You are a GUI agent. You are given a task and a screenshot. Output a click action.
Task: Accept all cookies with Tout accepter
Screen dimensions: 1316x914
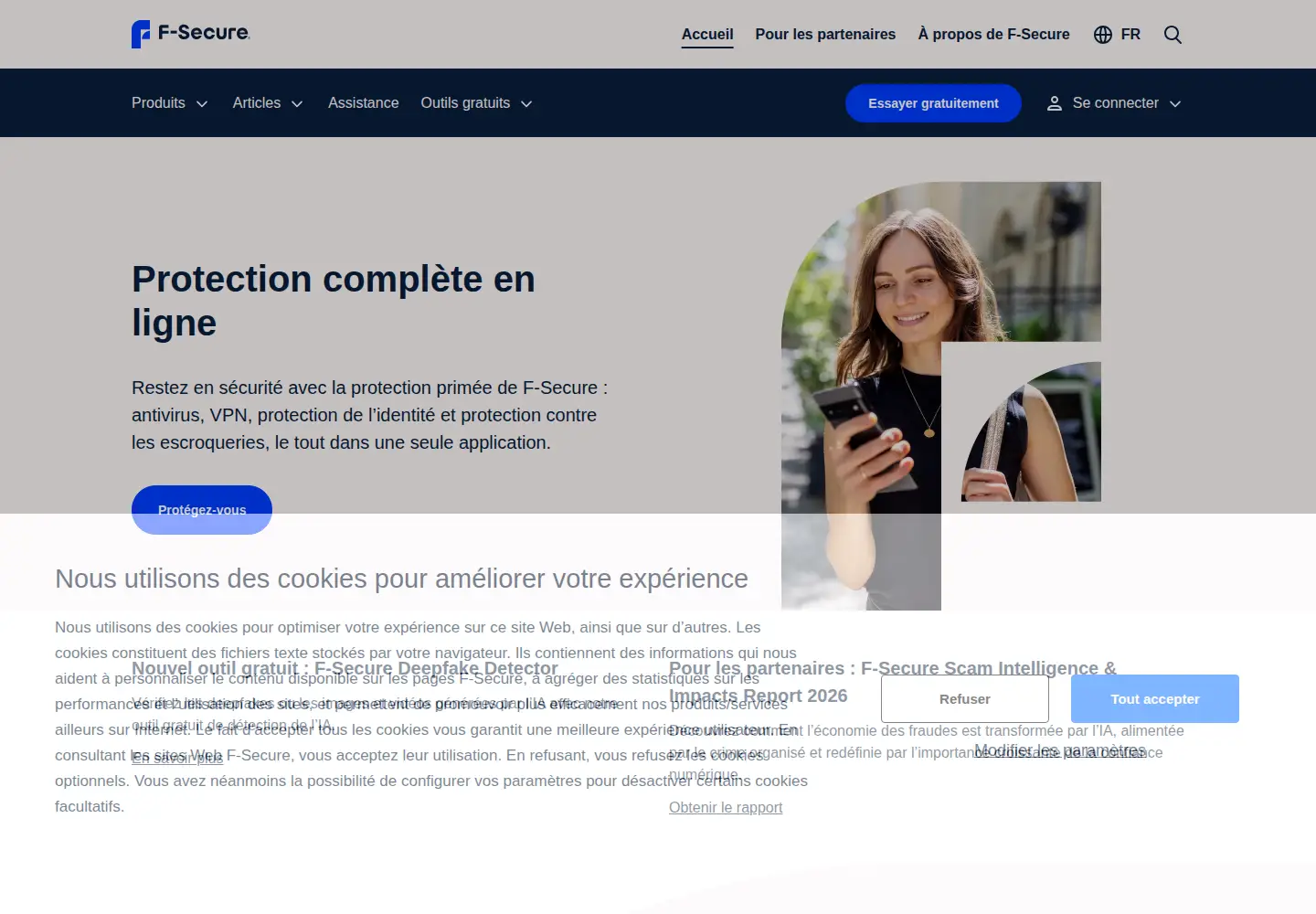(1155, 699)
